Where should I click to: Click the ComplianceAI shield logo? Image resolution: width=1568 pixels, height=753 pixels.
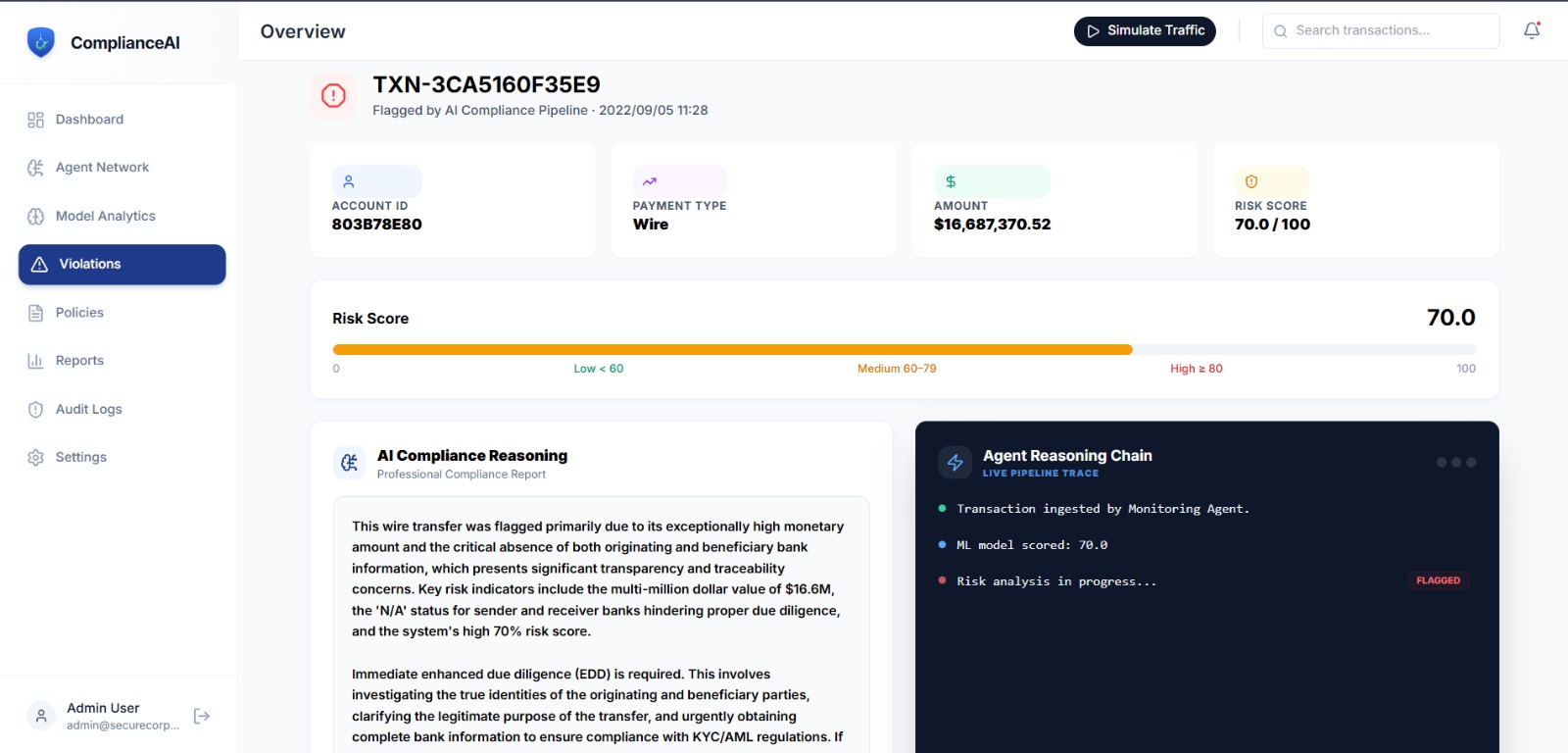click(40, 42)
